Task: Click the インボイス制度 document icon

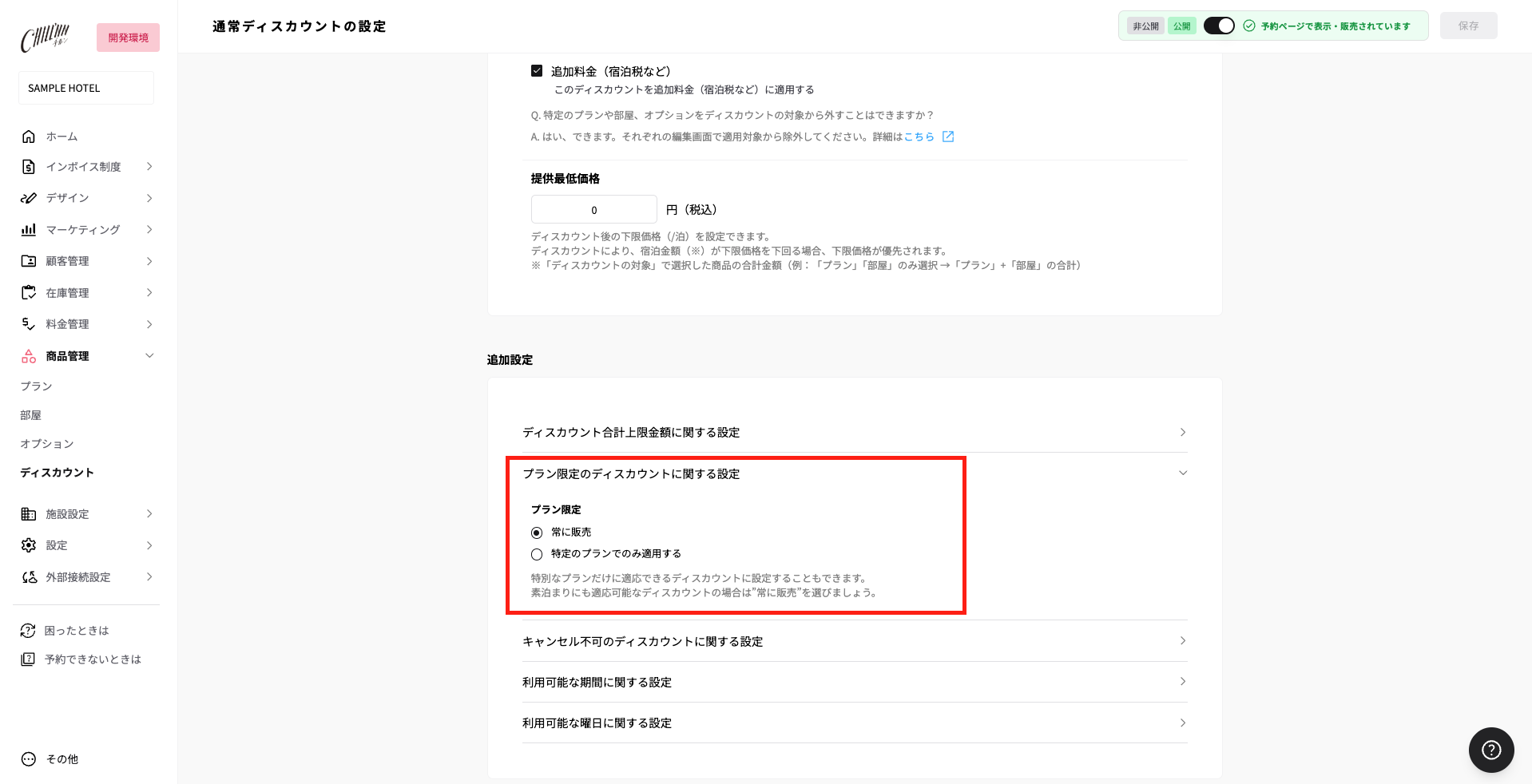Action: pos(29,167)
